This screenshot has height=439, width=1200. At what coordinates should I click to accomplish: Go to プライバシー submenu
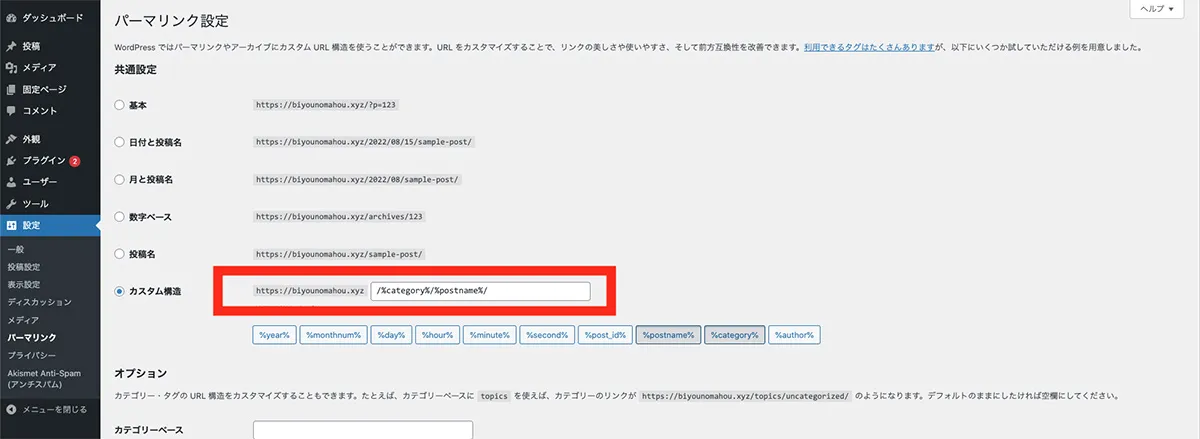(x=32, y=355)
